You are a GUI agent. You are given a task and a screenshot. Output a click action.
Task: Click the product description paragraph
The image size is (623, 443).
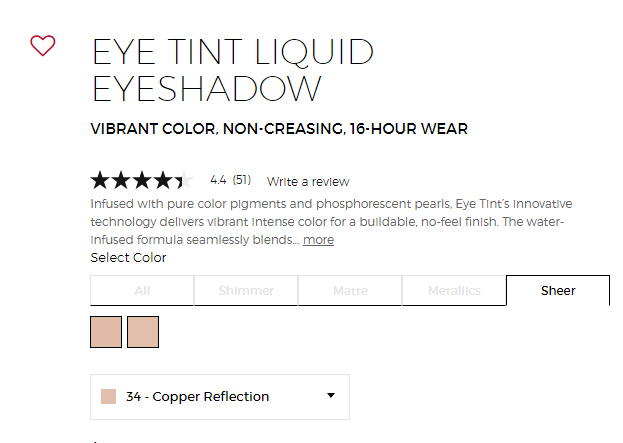click(331, 222)
